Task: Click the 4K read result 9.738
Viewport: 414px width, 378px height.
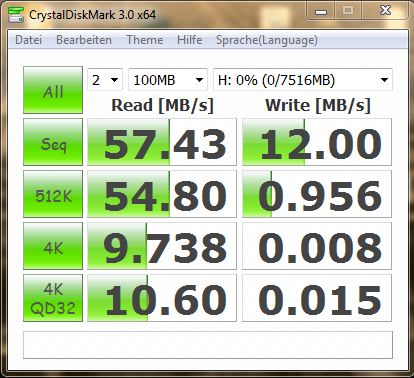Action: click(162, 246)
